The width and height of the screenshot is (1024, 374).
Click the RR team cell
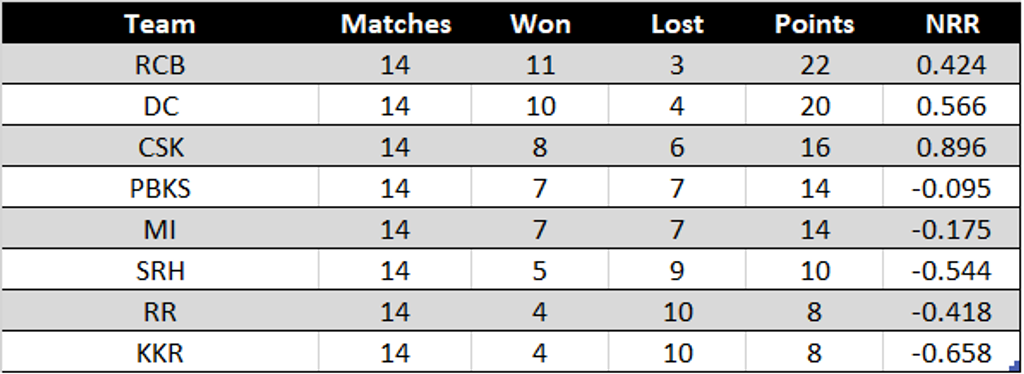[x=160, y=312]
